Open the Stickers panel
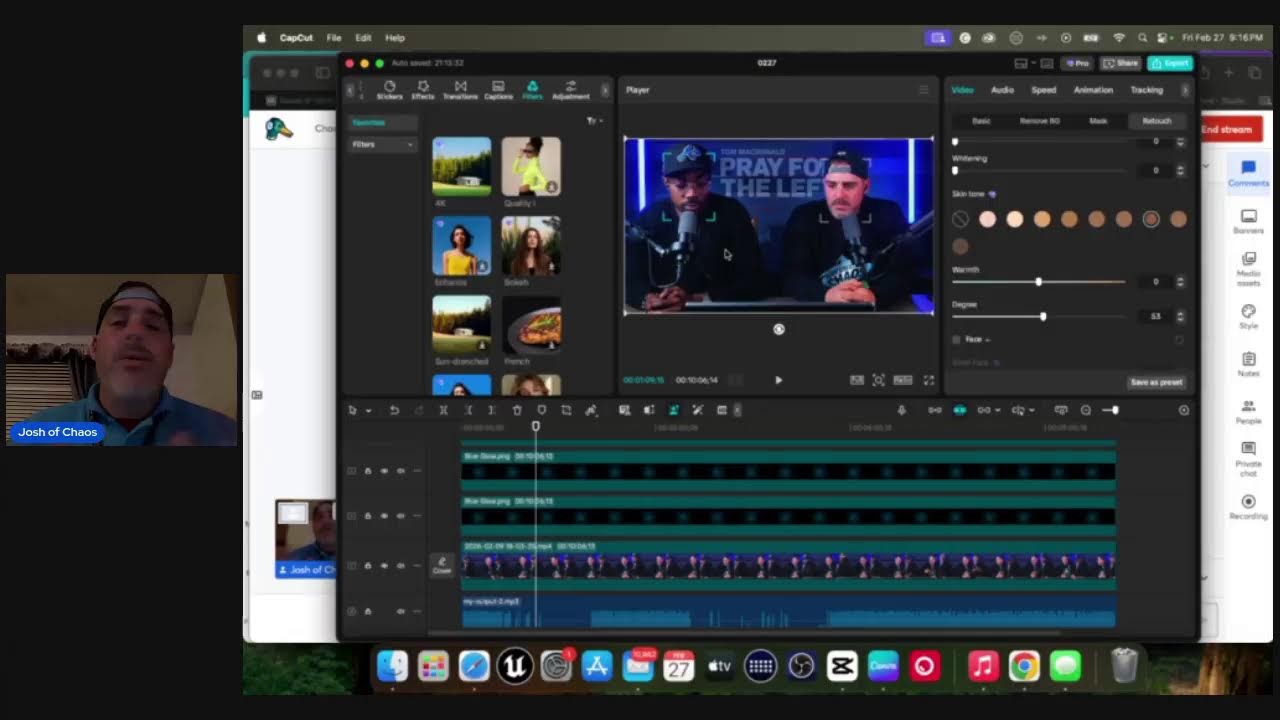 pyautogui.click(x=389, y=90)
